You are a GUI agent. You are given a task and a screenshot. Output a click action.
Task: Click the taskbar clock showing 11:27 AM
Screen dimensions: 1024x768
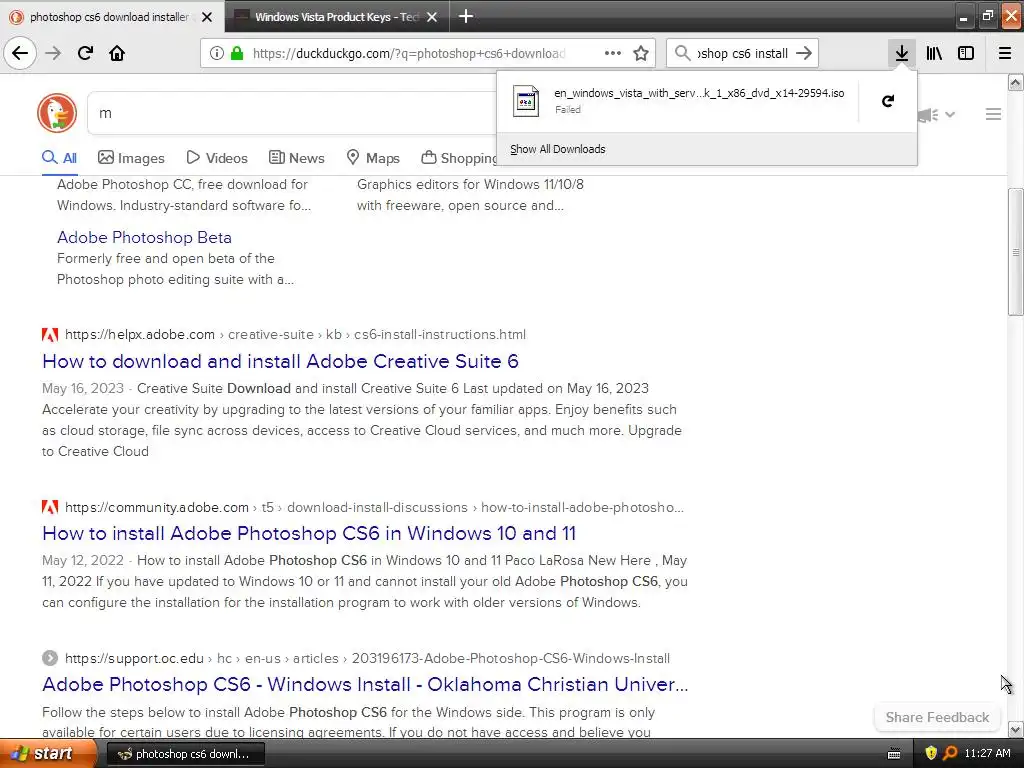tap(987, 754)
